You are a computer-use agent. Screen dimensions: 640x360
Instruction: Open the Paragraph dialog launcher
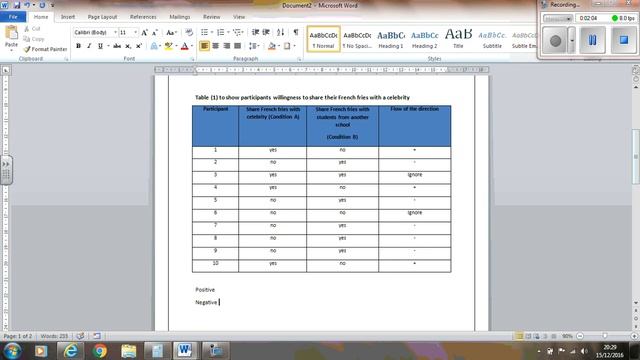click(299, 59)
